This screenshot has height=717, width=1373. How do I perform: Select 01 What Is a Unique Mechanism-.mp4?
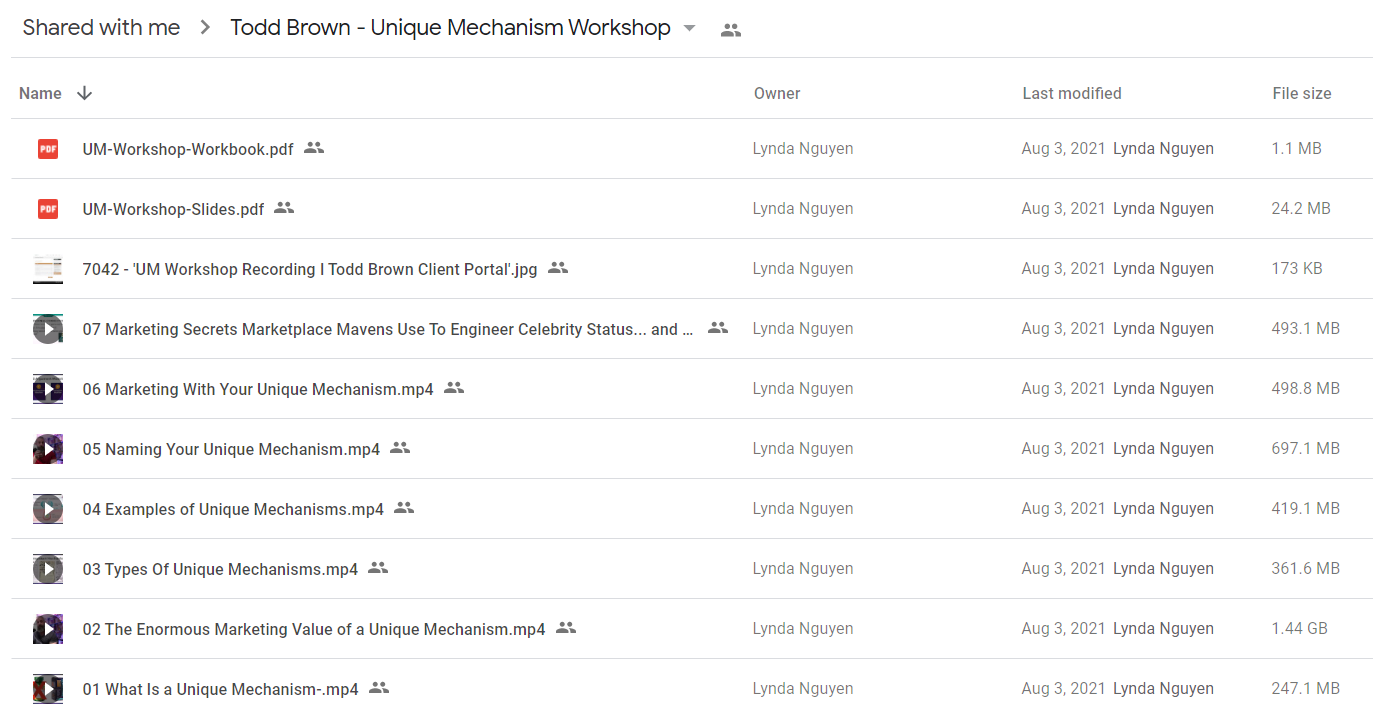(x=220, y=689)
